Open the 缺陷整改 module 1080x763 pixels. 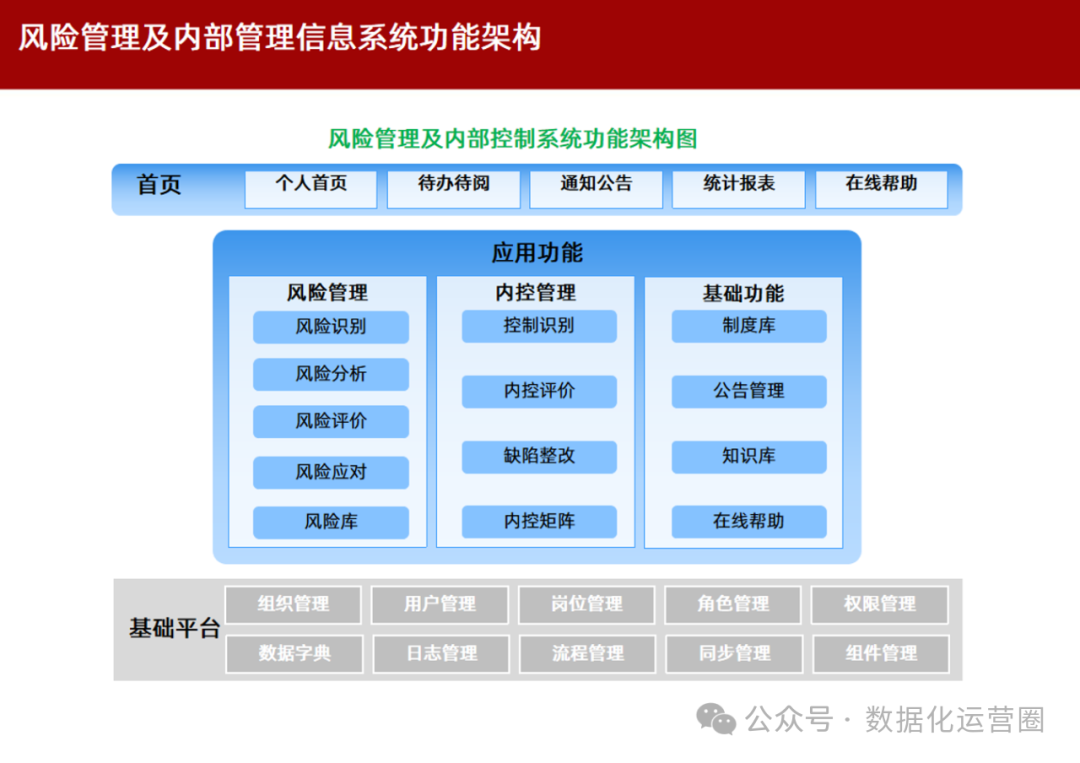(539, 457)
